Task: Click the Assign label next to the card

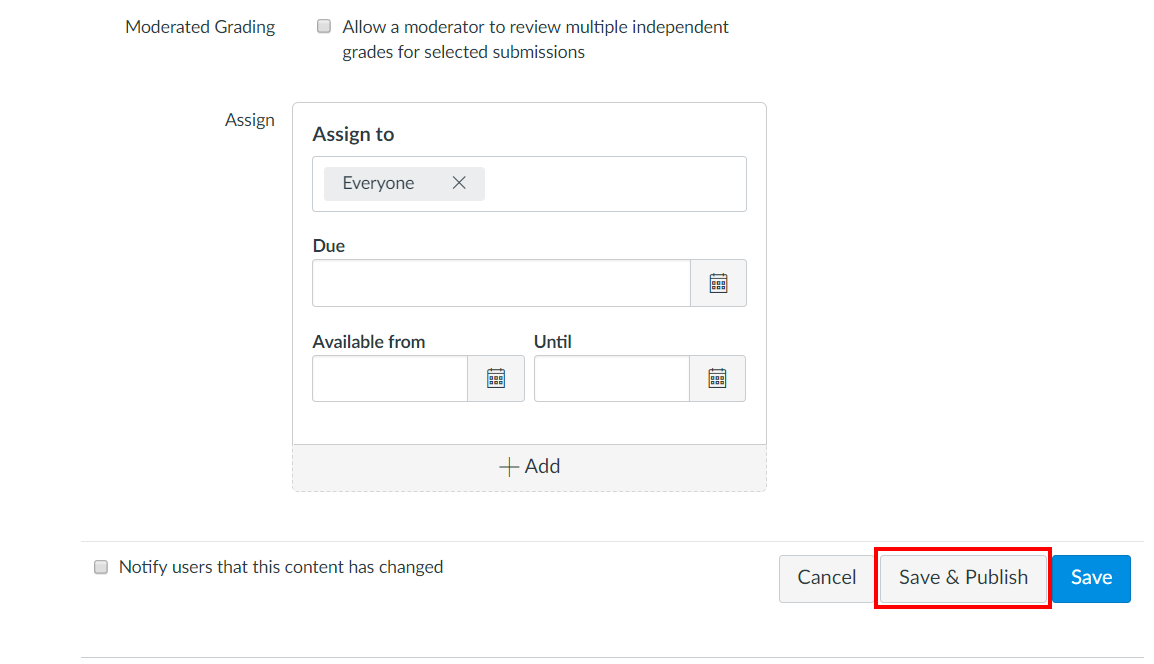Action: click(249, 119)
